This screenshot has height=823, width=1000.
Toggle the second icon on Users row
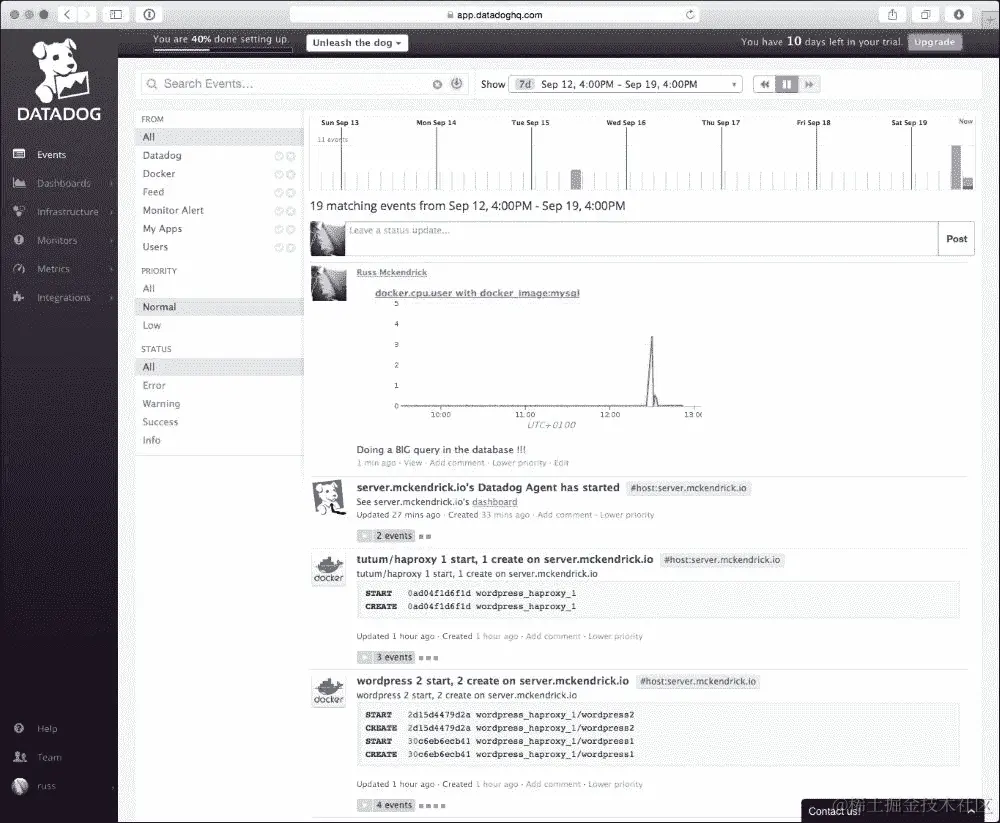point(291,248)
